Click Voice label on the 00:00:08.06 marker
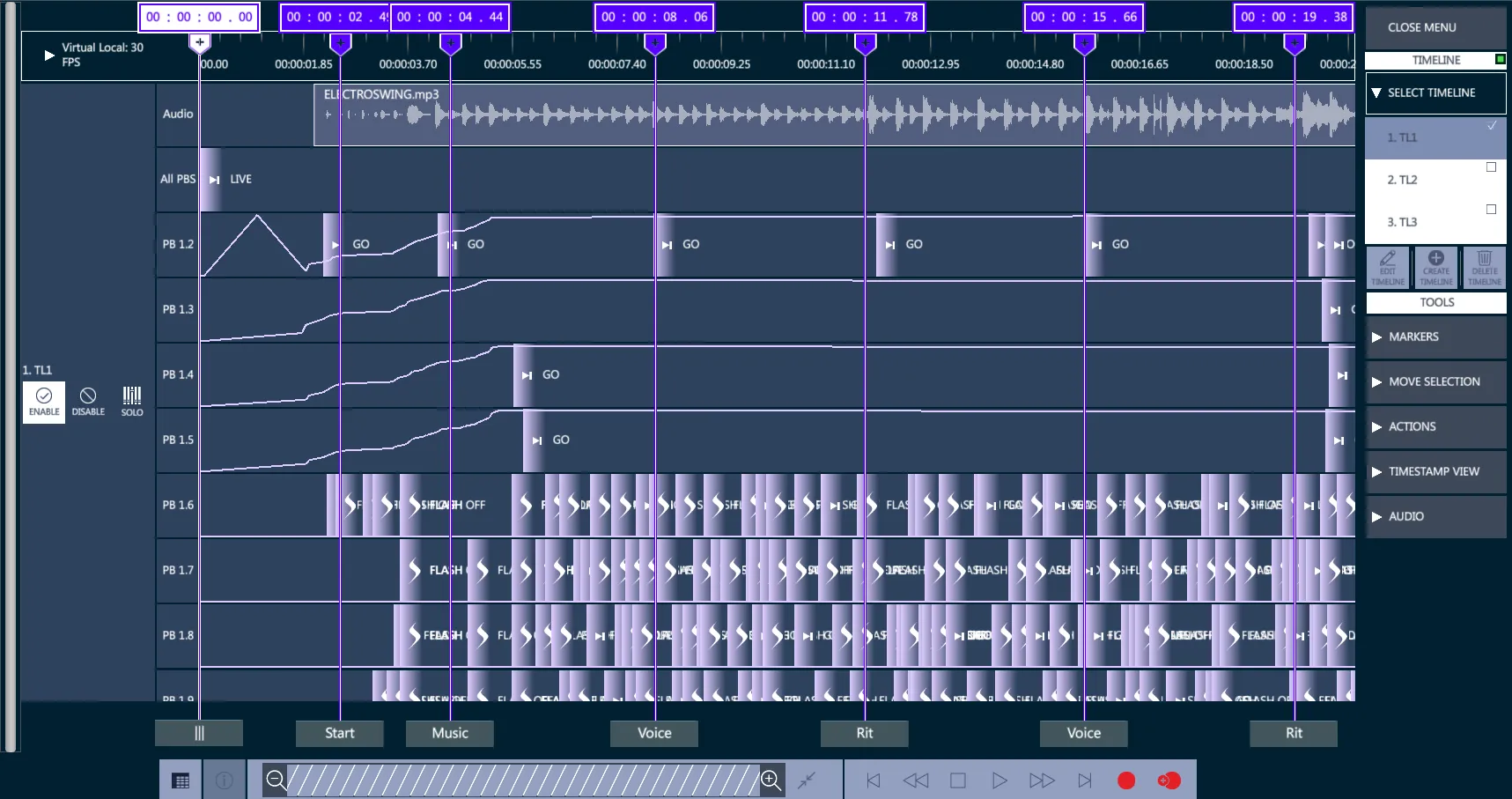This screenshot has width=1512, height=799. click(654, 733)
